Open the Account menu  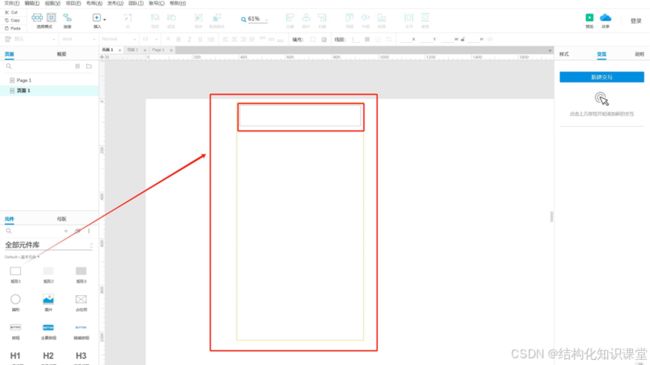coord(157,3)
